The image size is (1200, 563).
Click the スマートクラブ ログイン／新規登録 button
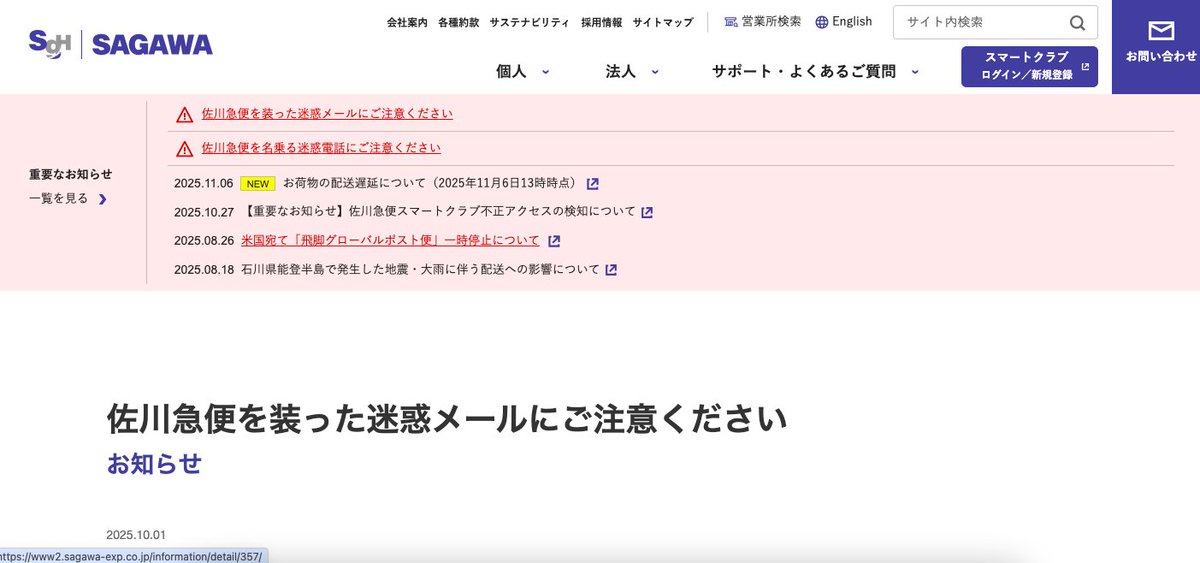[1029, 66]
